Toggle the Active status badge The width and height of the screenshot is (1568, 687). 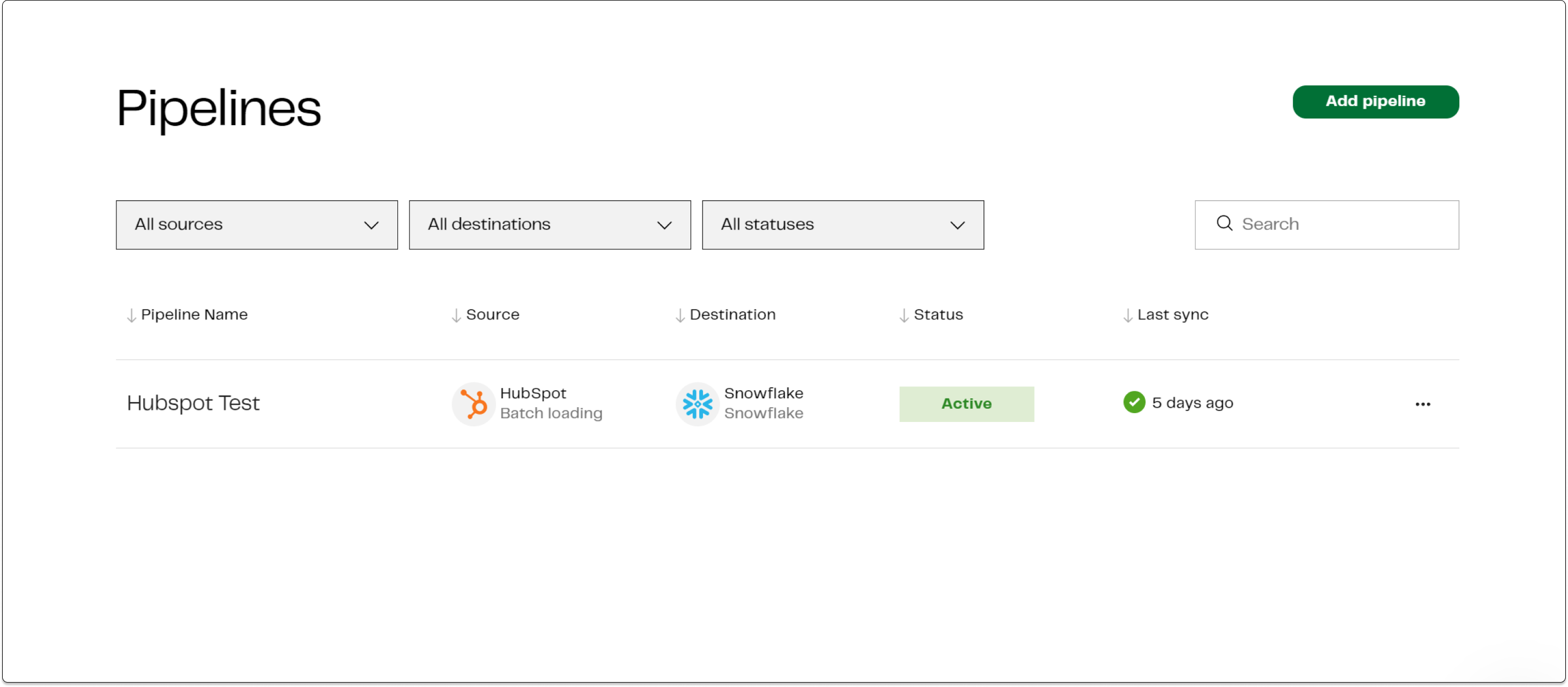(x=966, y=403)
